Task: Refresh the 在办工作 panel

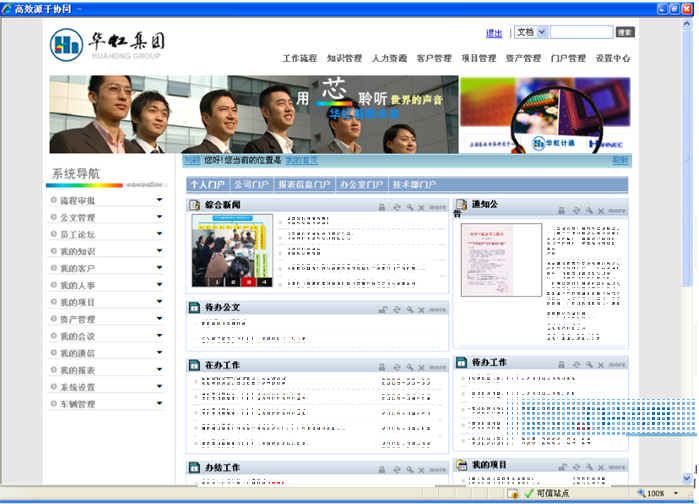Action: [396, 367]
